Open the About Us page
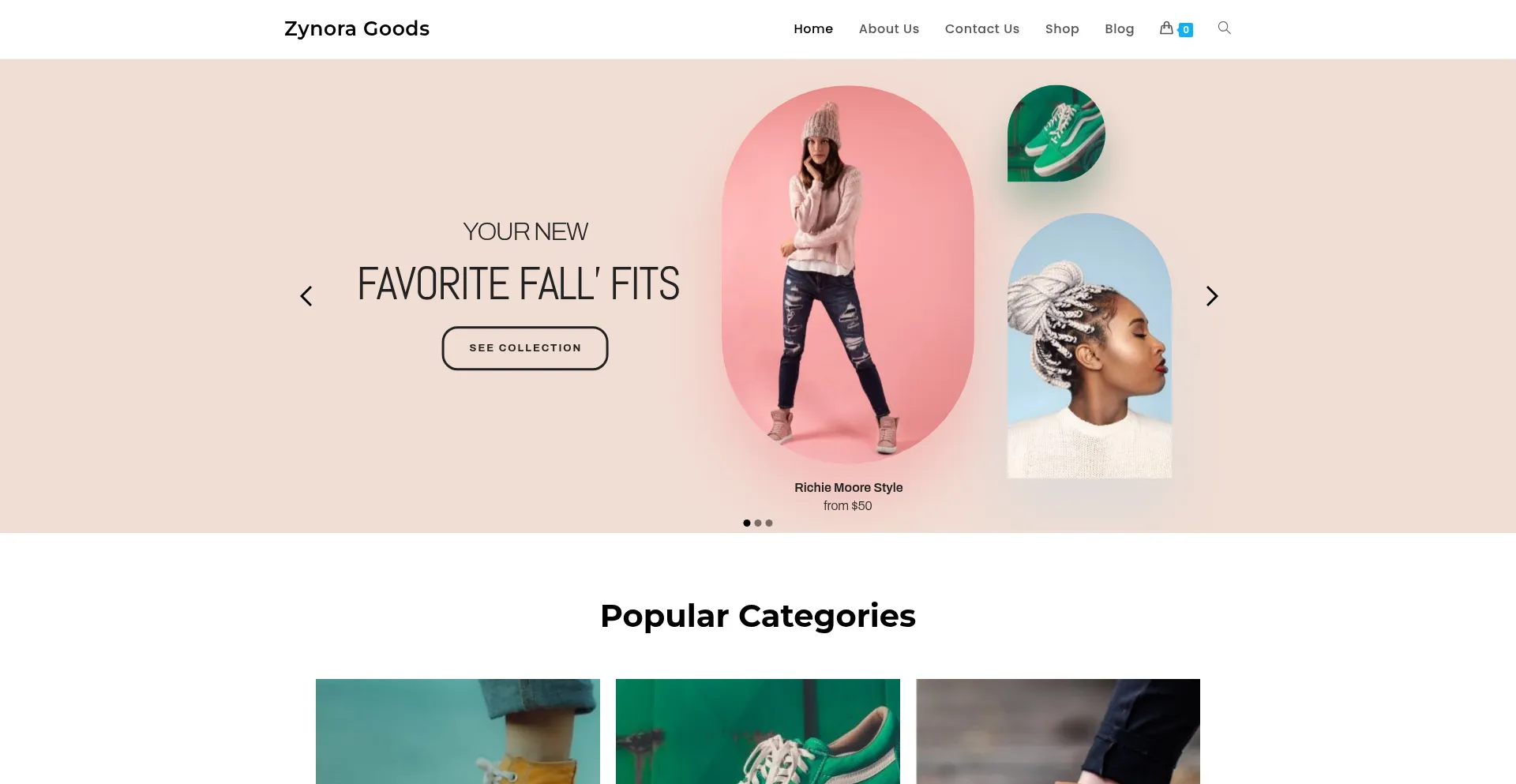The image size is (1516, 784). point(889,28)
